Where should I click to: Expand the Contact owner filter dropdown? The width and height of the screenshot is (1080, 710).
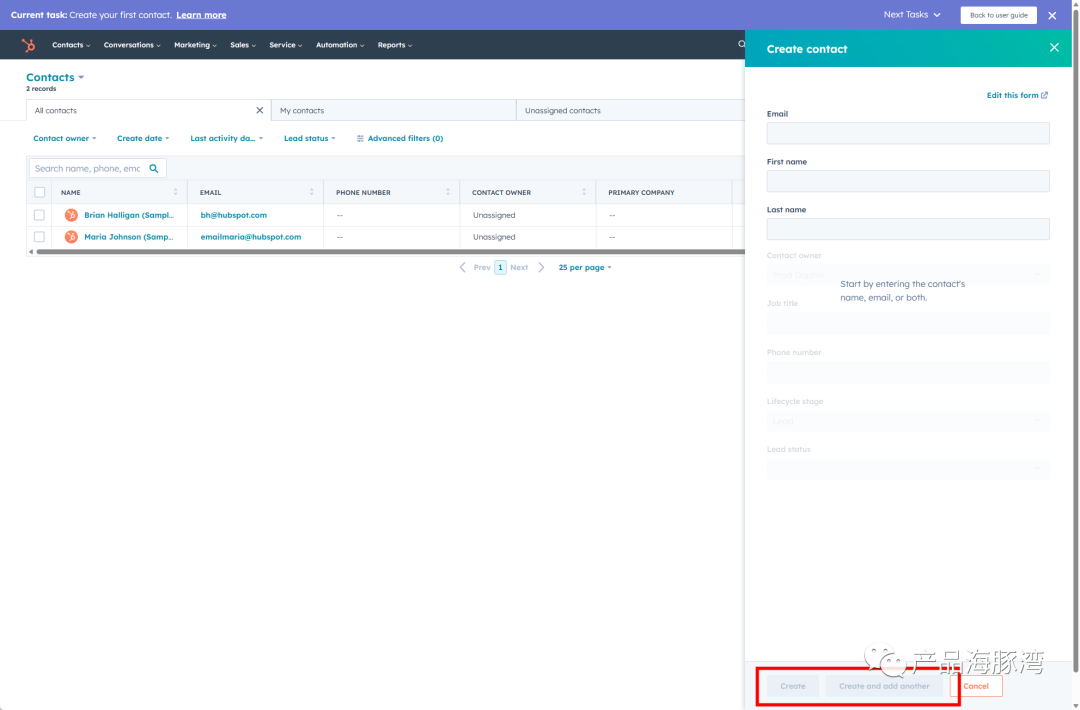(65, 138)
